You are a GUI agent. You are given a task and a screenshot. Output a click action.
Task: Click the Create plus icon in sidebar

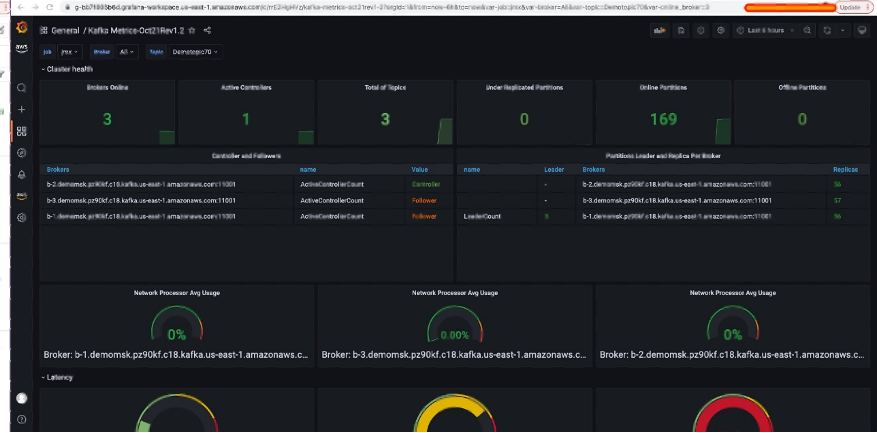22,110
